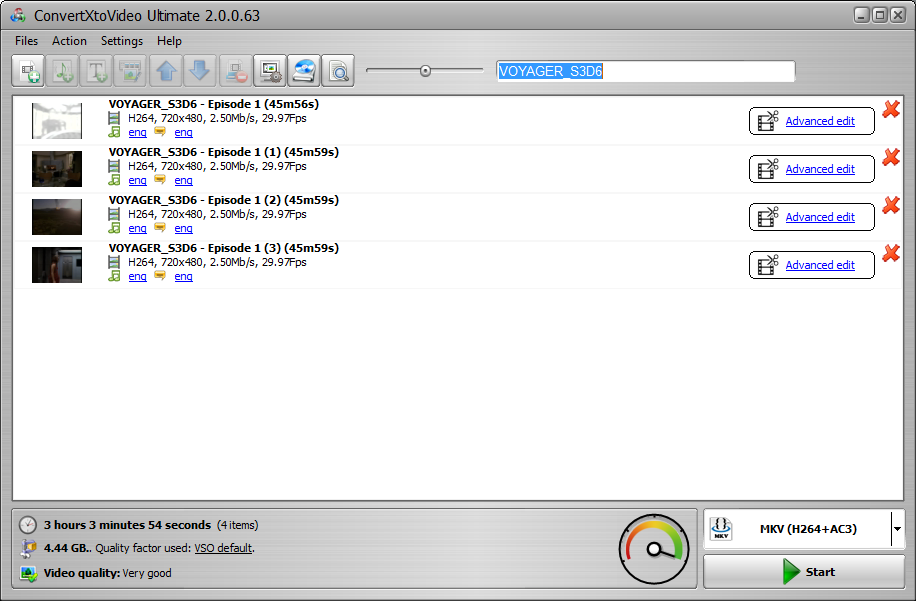Image resolution: width=916 pixels, height=601 pixels.
Task: Expand the output format dropdown arrow
Action: [x=897, y=529]
